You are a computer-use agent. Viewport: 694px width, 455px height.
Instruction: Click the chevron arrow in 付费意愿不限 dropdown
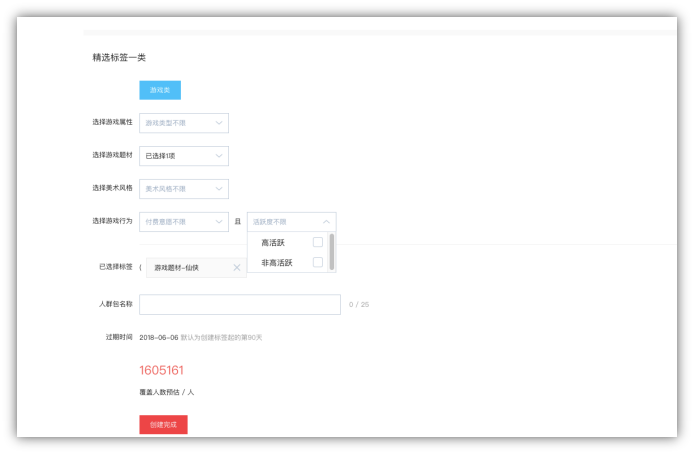218,222
